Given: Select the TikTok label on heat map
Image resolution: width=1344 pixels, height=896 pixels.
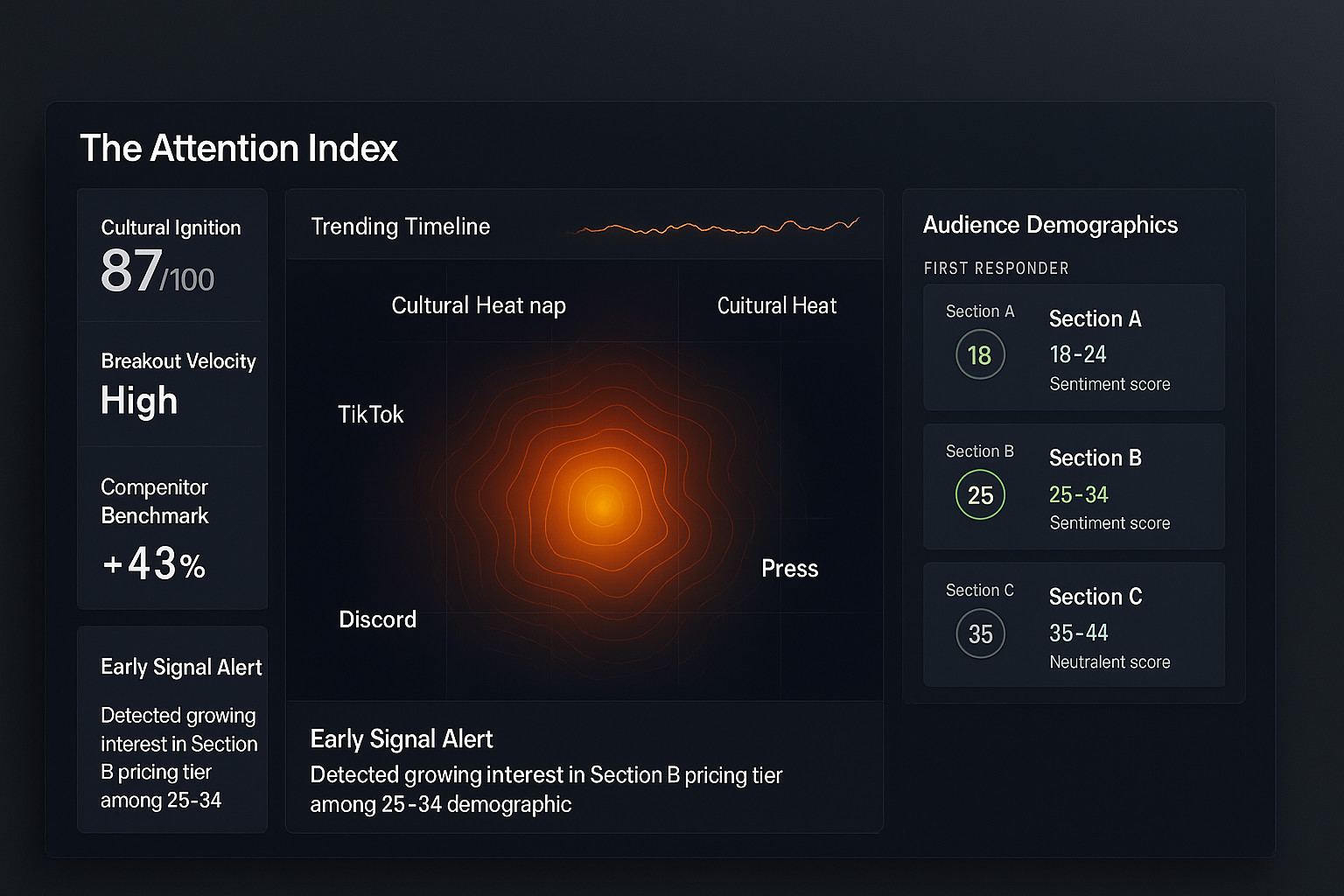Looking at the screenshot, I should pos(370,414).
